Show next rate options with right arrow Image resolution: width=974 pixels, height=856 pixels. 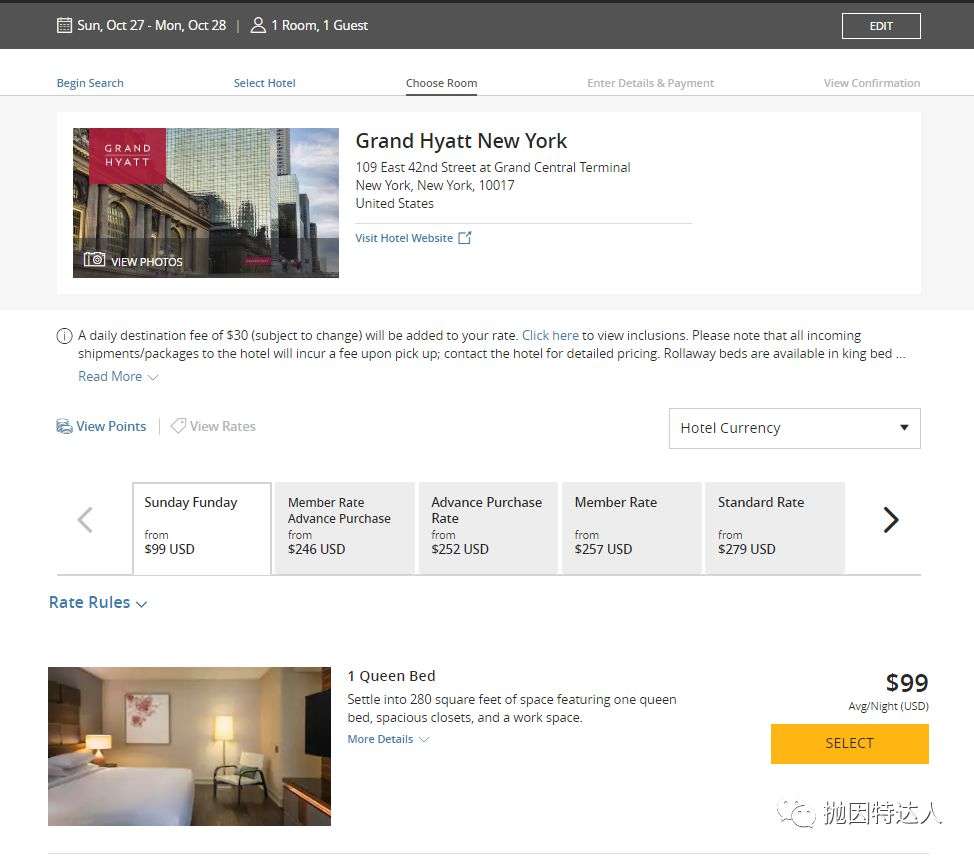click(891, 520)
